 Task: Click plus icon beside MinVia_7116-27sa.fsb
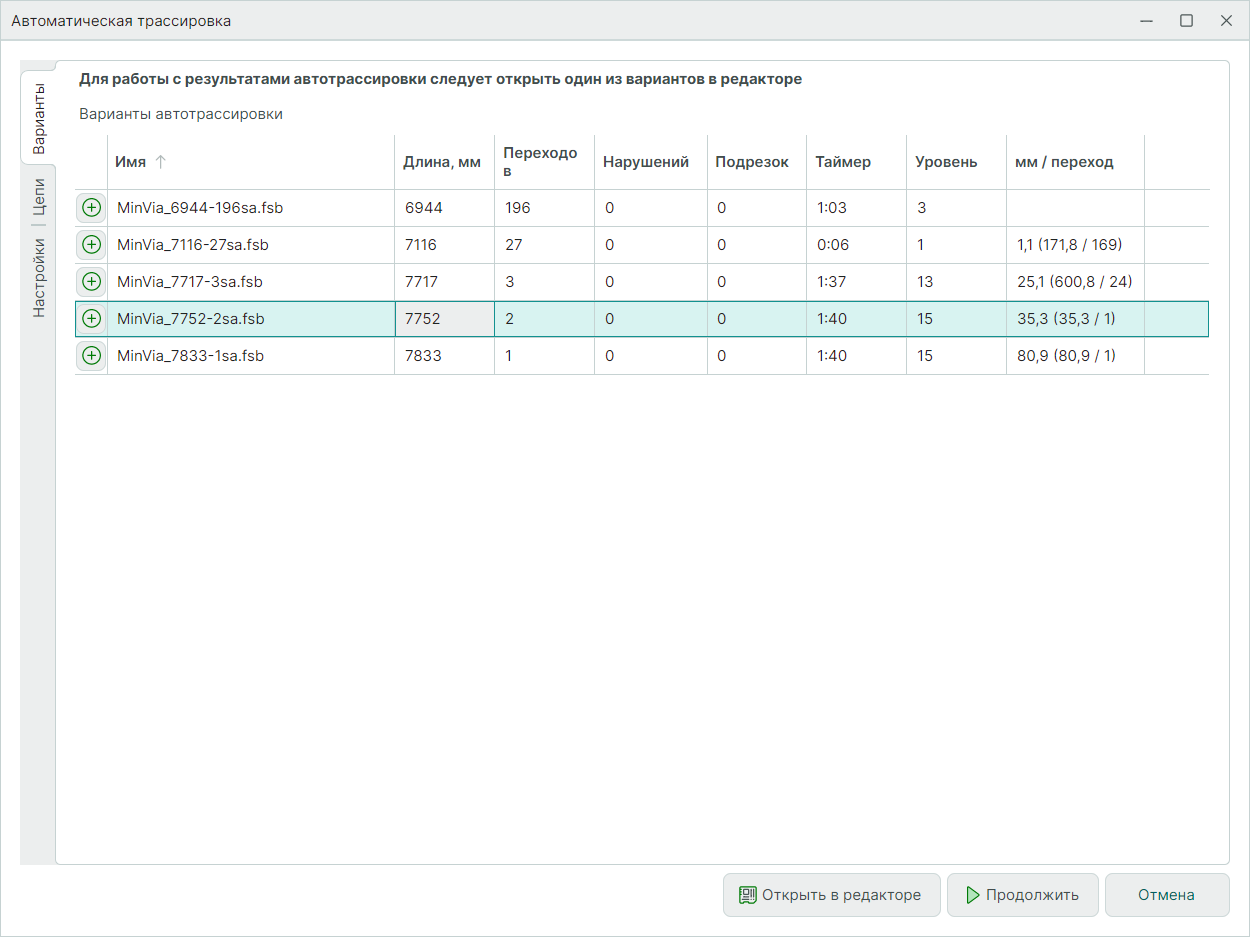click(91, 245)
